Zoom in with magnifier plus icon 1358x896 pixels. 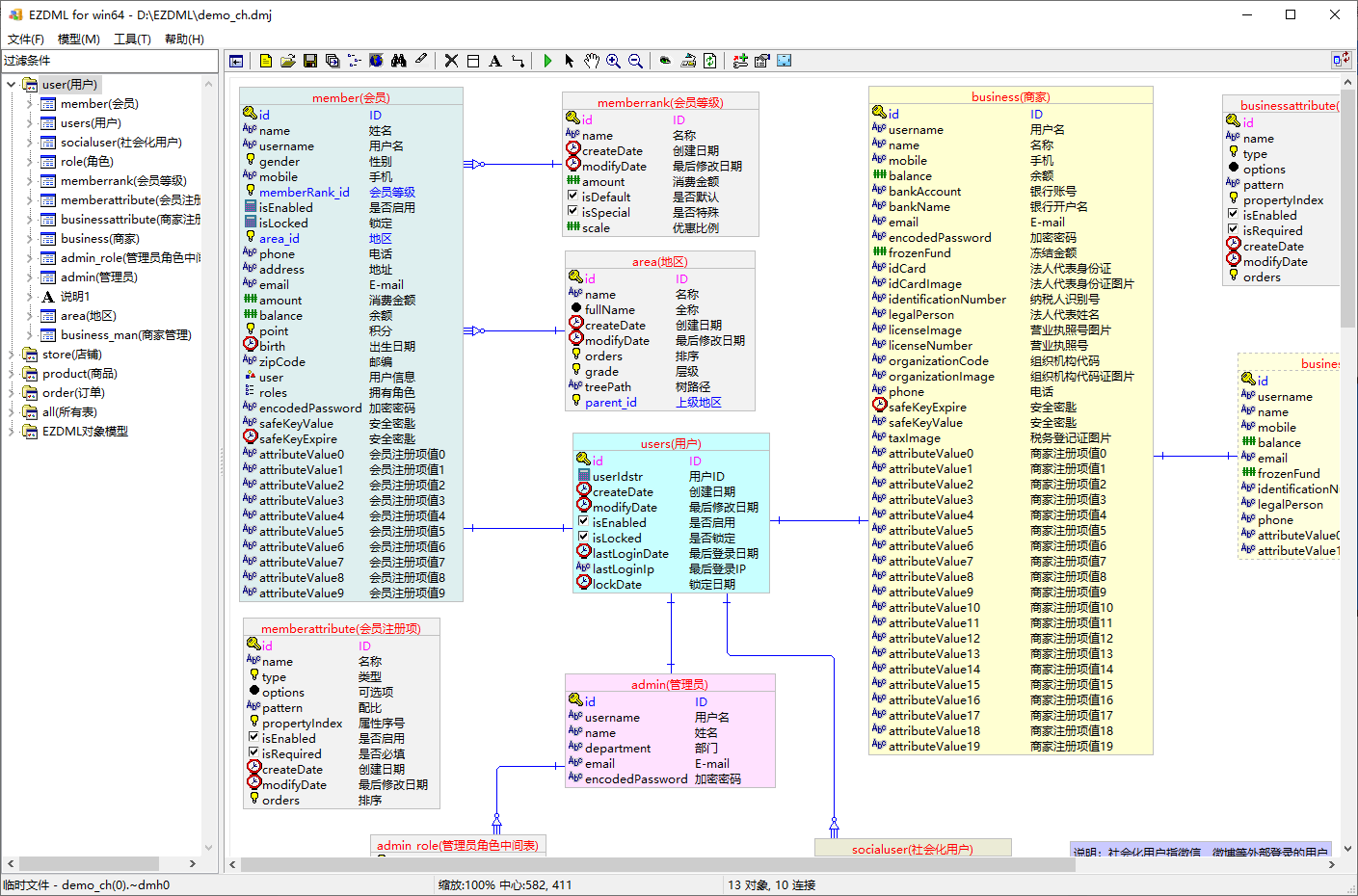click(x=613, y=61)
